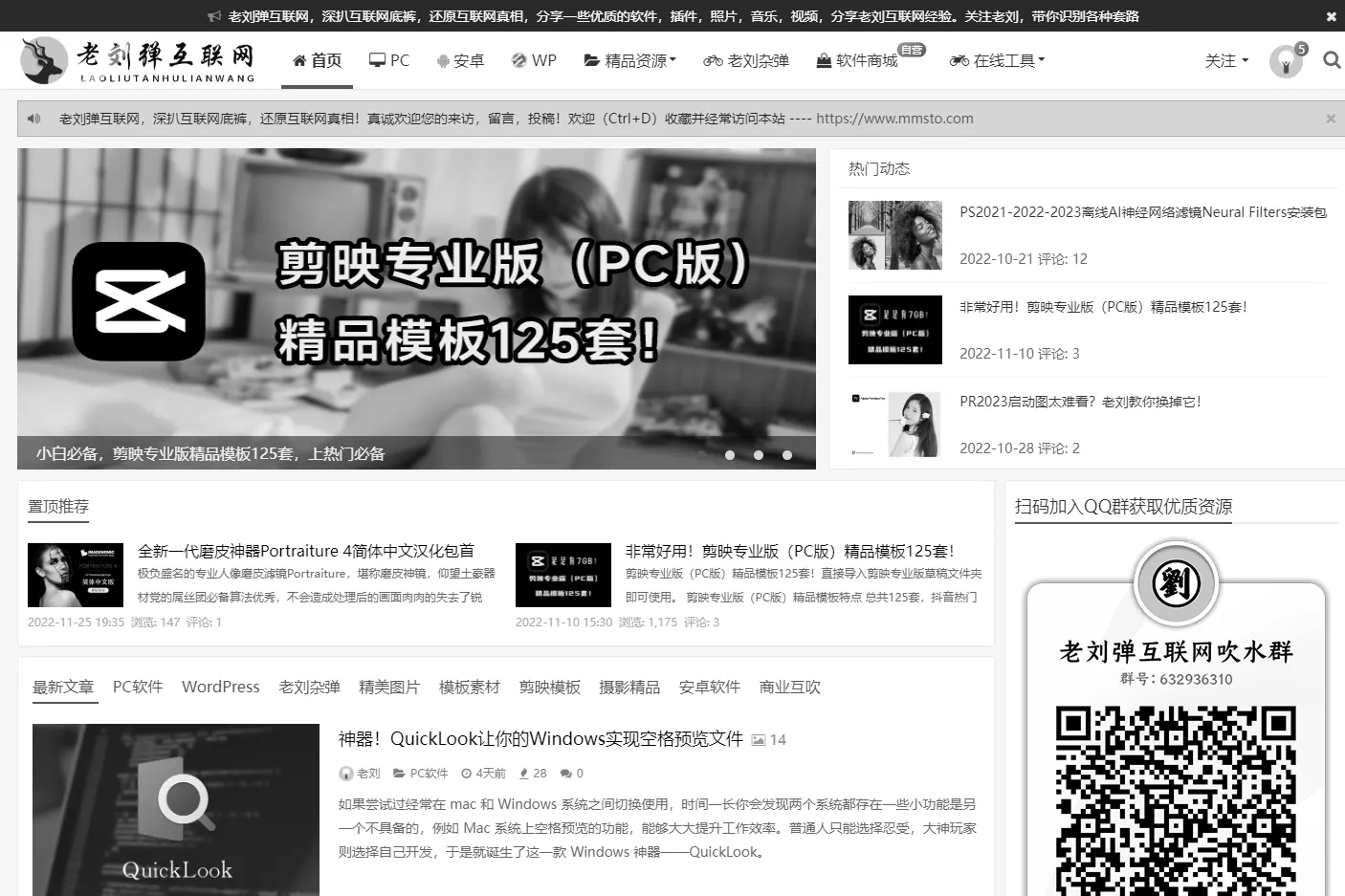Click the site logo with deer icon
Viewport: 1345px width, 896px height.
coord(139,60)
